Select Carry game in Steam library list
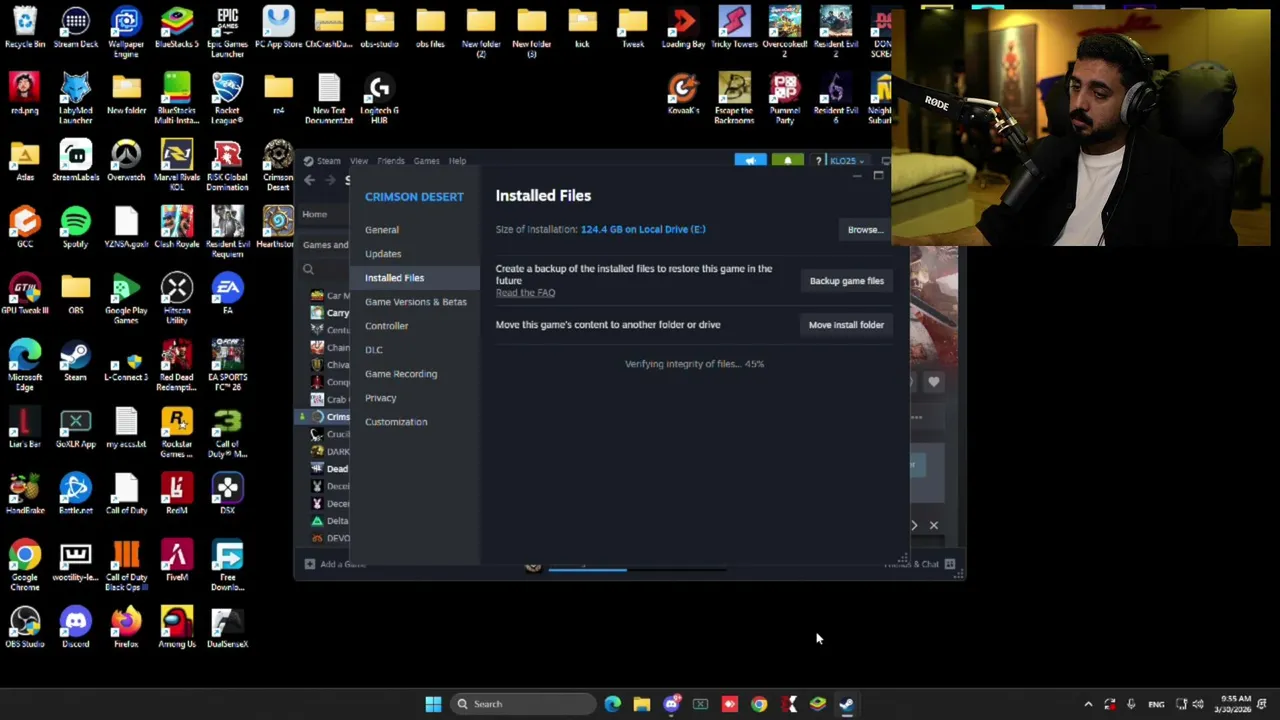The width and height of the screenshot is (1280, 720). 329,313
